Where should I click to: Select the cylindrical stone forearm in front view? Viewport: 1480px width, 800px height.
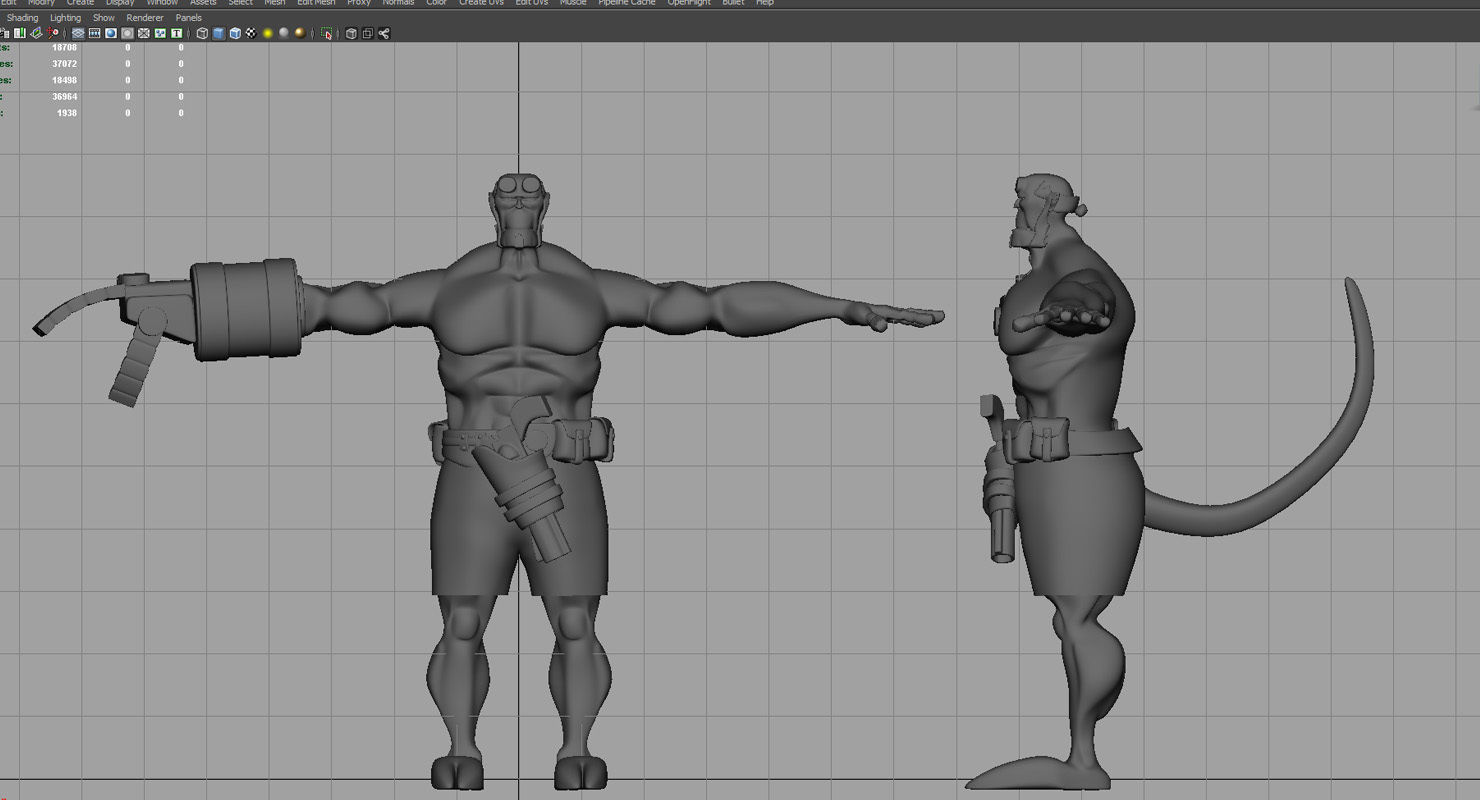pos(246,309)
